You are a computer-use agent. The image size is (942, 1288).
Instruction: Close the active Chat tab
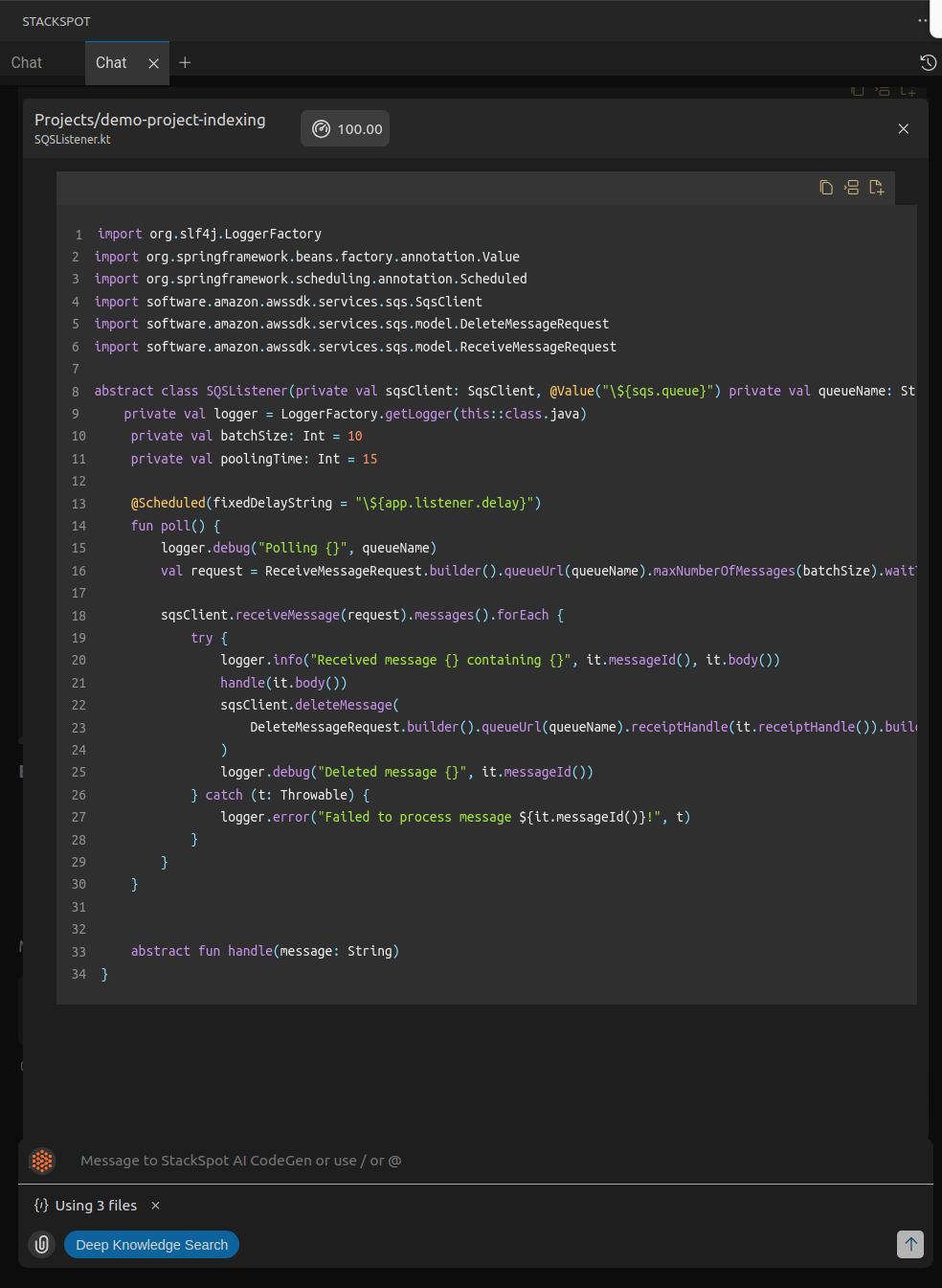click(153, 63)
